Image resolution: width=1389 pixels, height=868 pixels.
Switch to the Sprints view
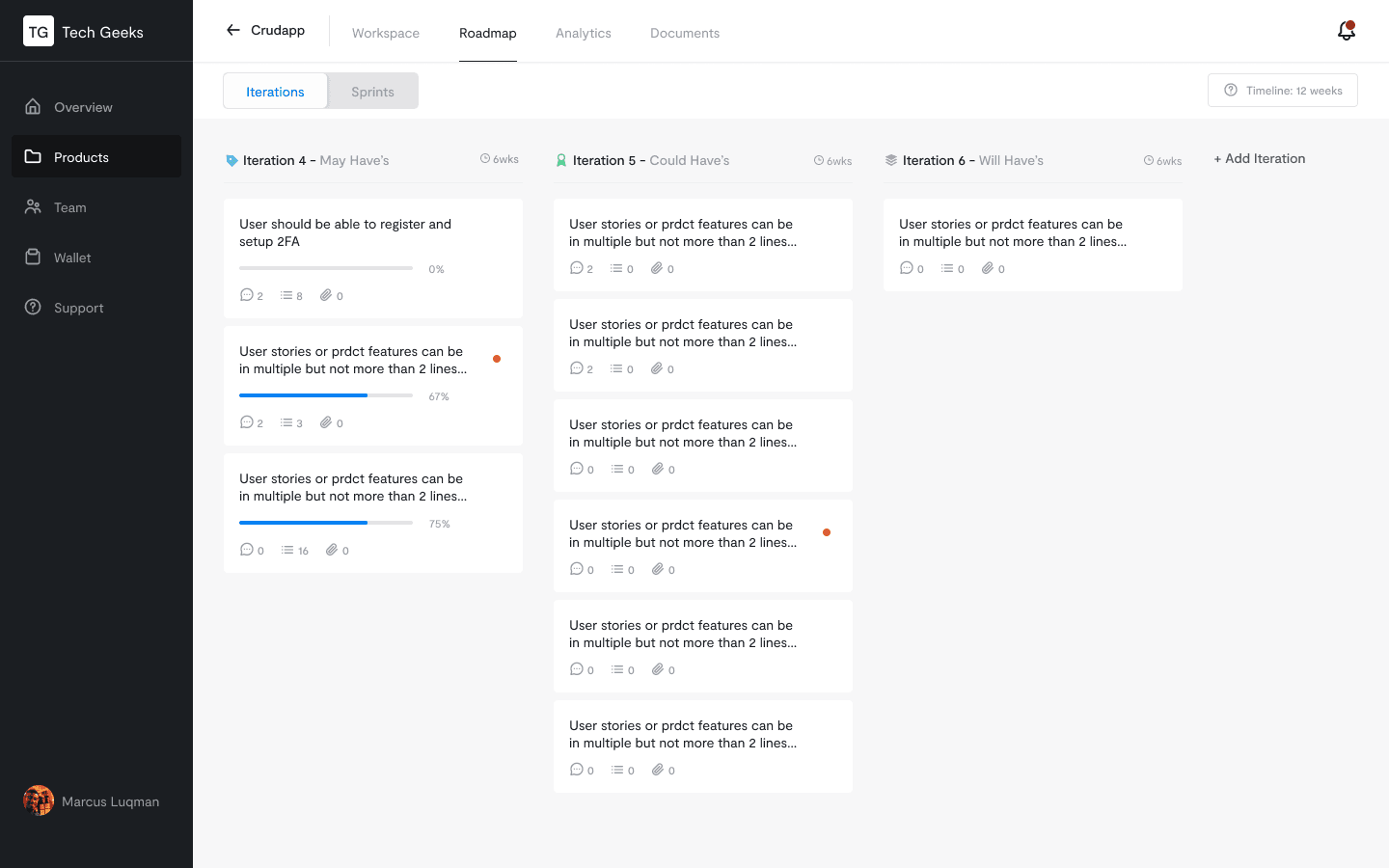372,92
